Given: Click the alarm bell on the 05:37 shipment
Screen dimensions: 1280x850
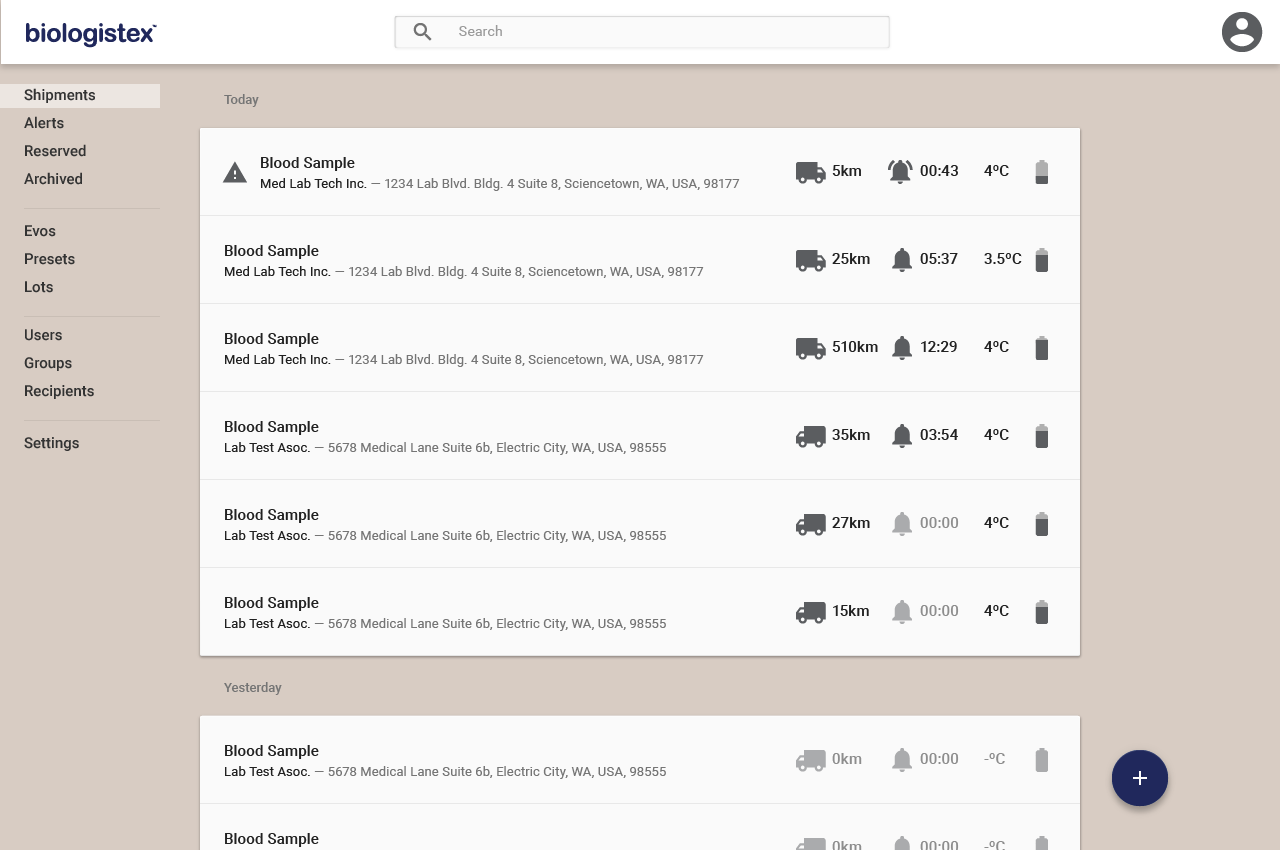Looking at the screenshot, I should (901, 259).
